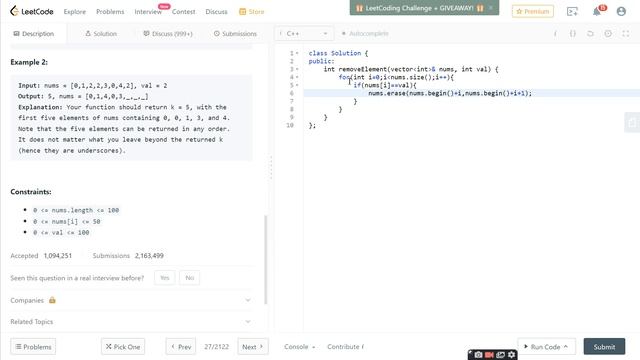Open the Discuss forum link
Viewport: 640px width, 360px height.
[x=216, y=12]
